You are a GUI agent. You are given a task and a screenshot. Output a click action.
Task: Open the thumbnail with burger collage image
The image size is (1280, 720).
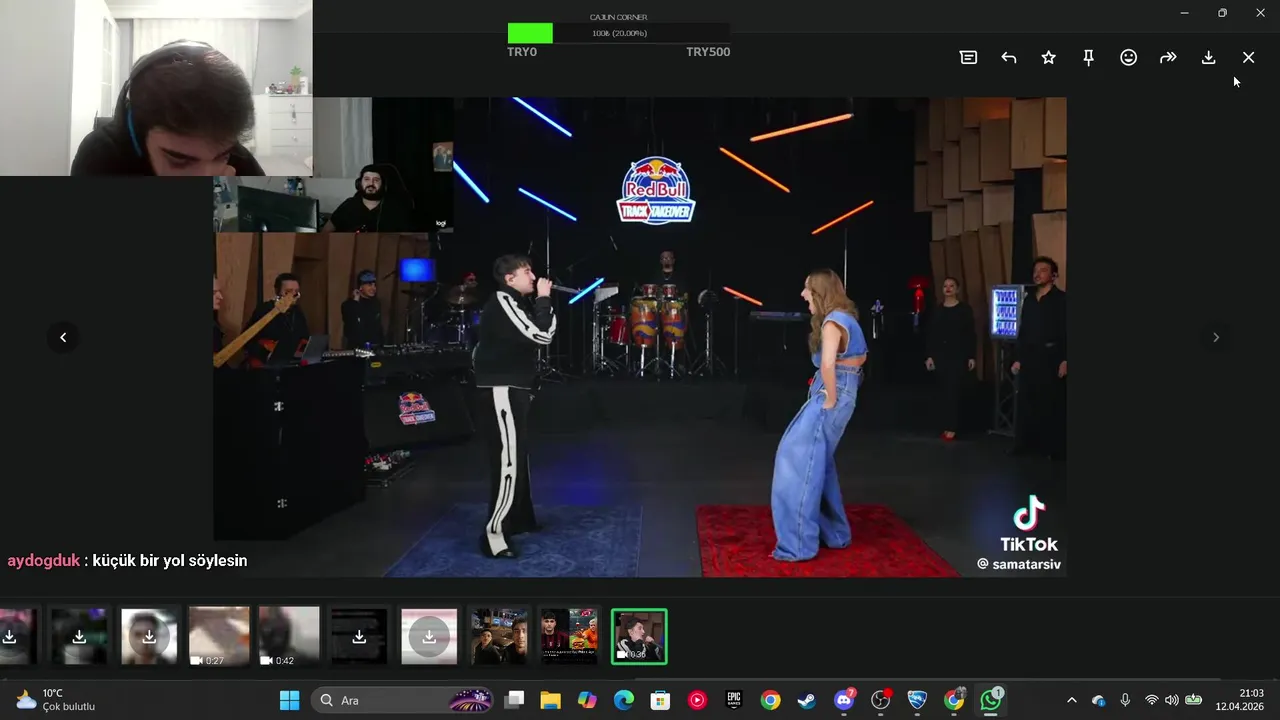pyautogui.click(x=569, y=636)
